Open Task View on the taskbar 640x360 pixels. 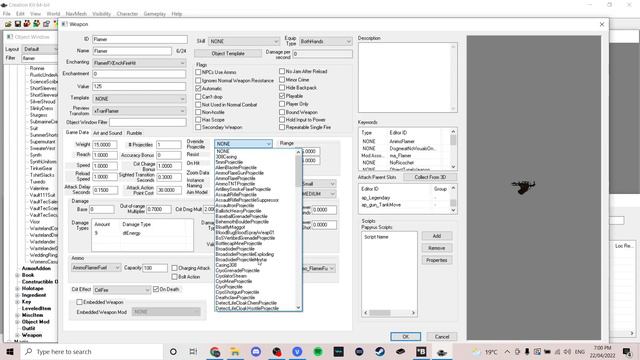pos(193,351)
